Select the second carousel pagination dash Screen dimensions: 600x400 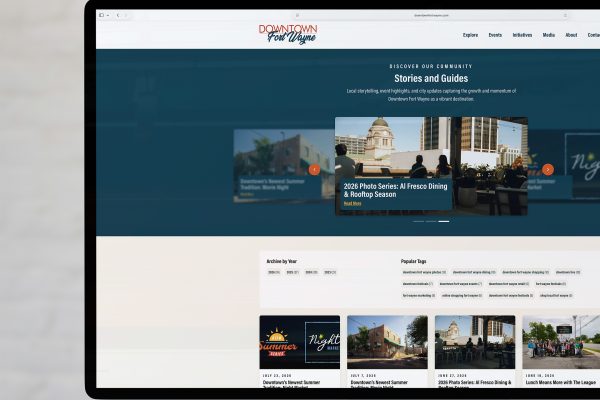(431, 221)
